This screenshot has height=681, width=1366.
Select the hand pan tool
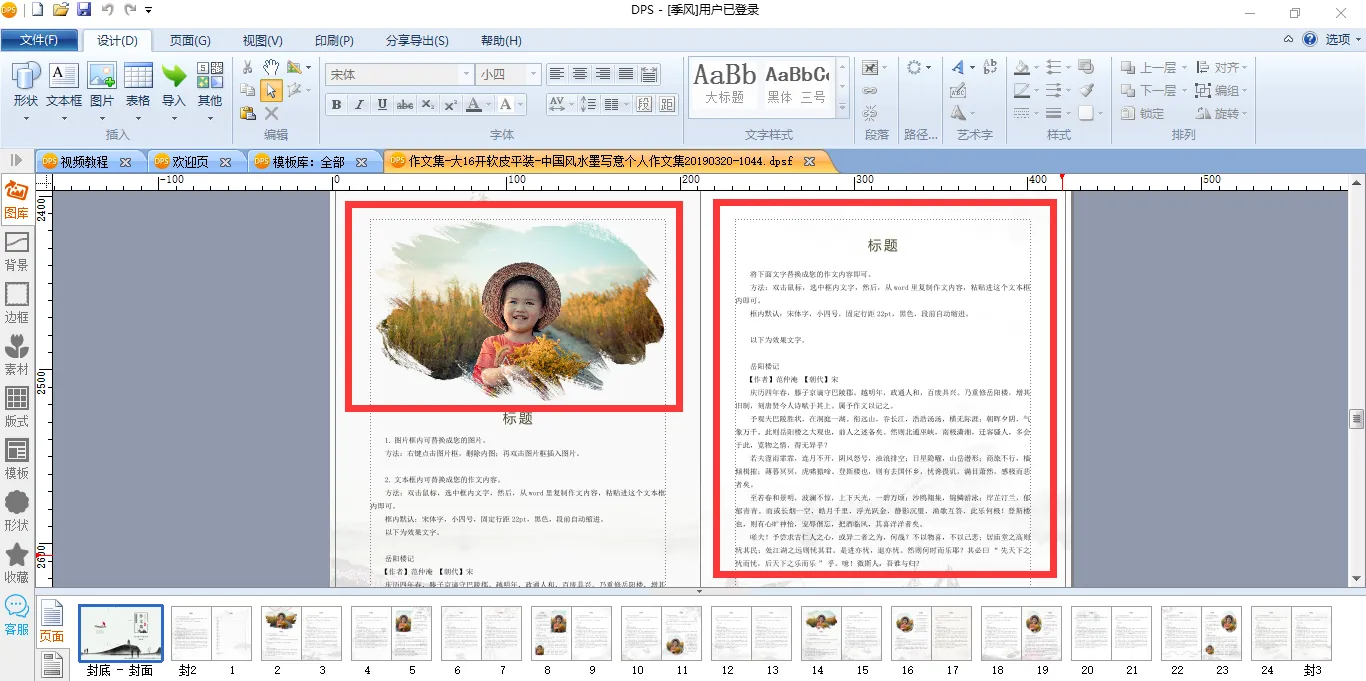[271, 67]
